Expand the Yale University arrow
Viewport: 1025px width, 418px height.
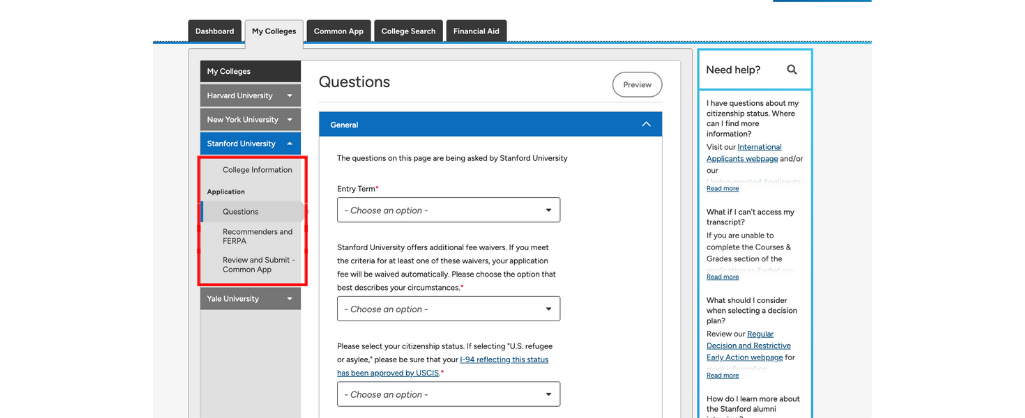tap(290, 299)
